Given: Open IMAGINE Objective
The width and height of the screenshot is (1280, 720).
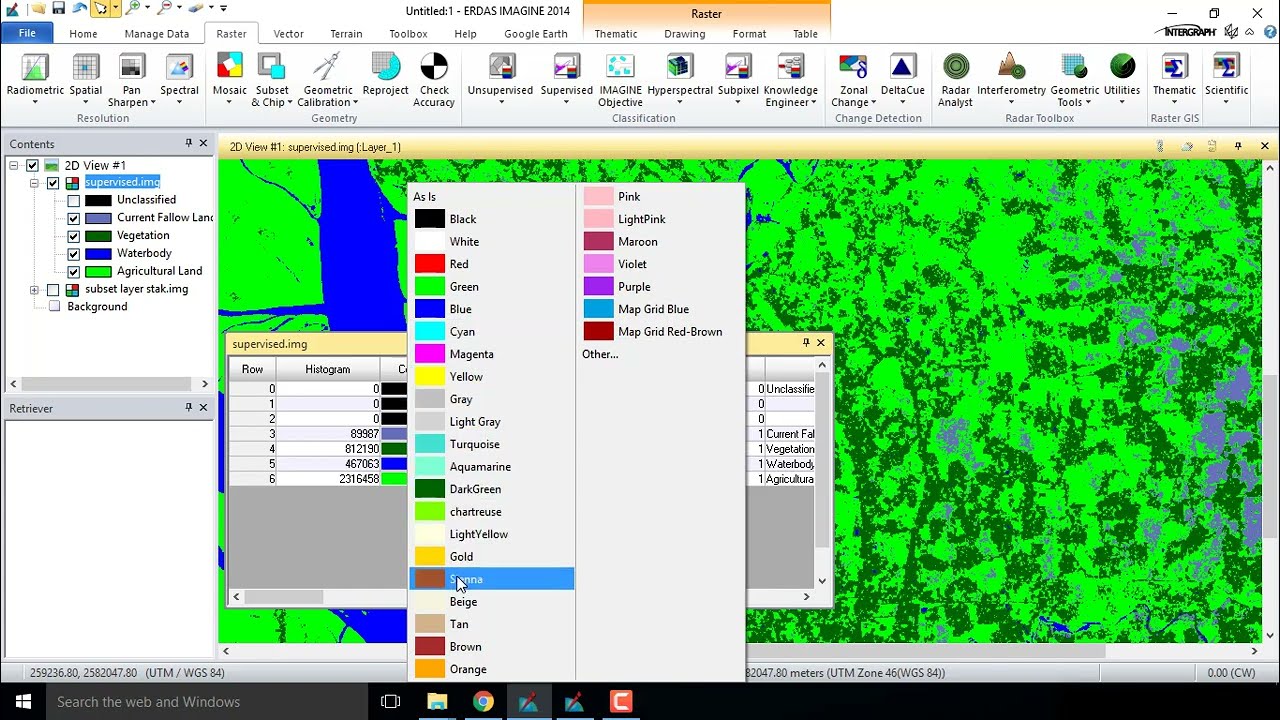Looking at the screenshot, I should (x=620, y=80).
